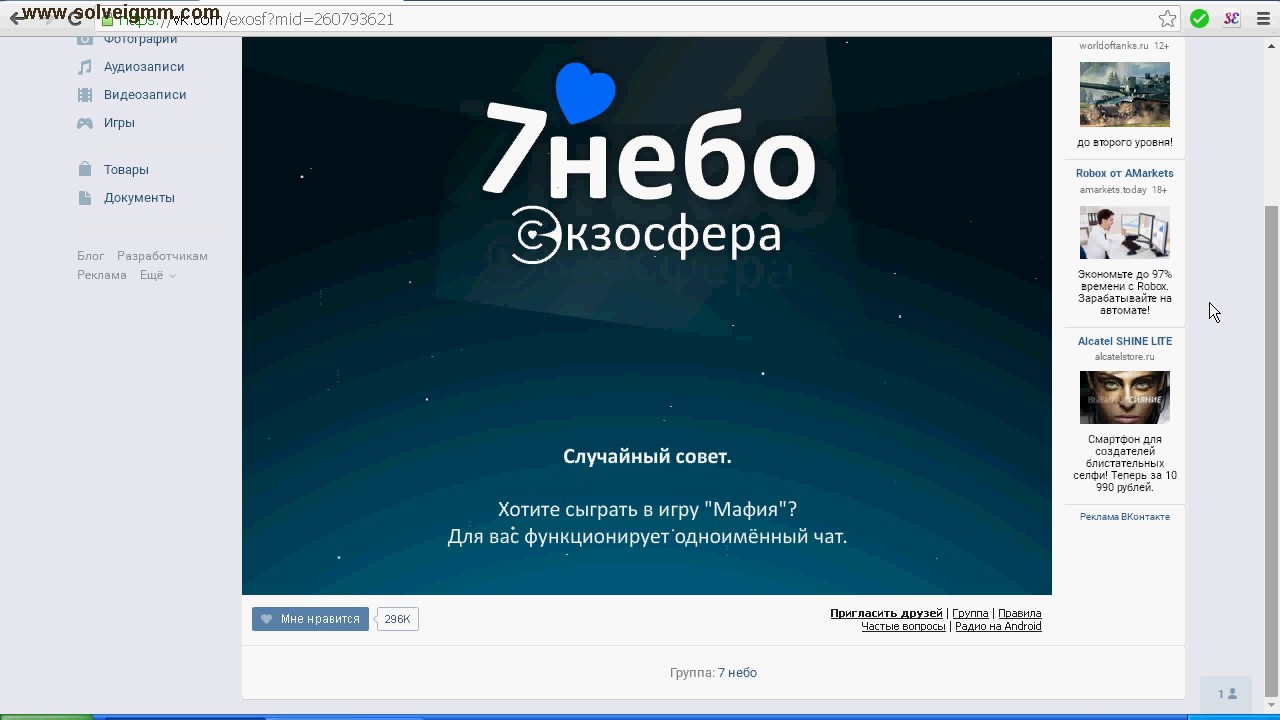This screenshot has height=720, width=1280.
Task: Go to Игры section
Action: coord(119,123)
